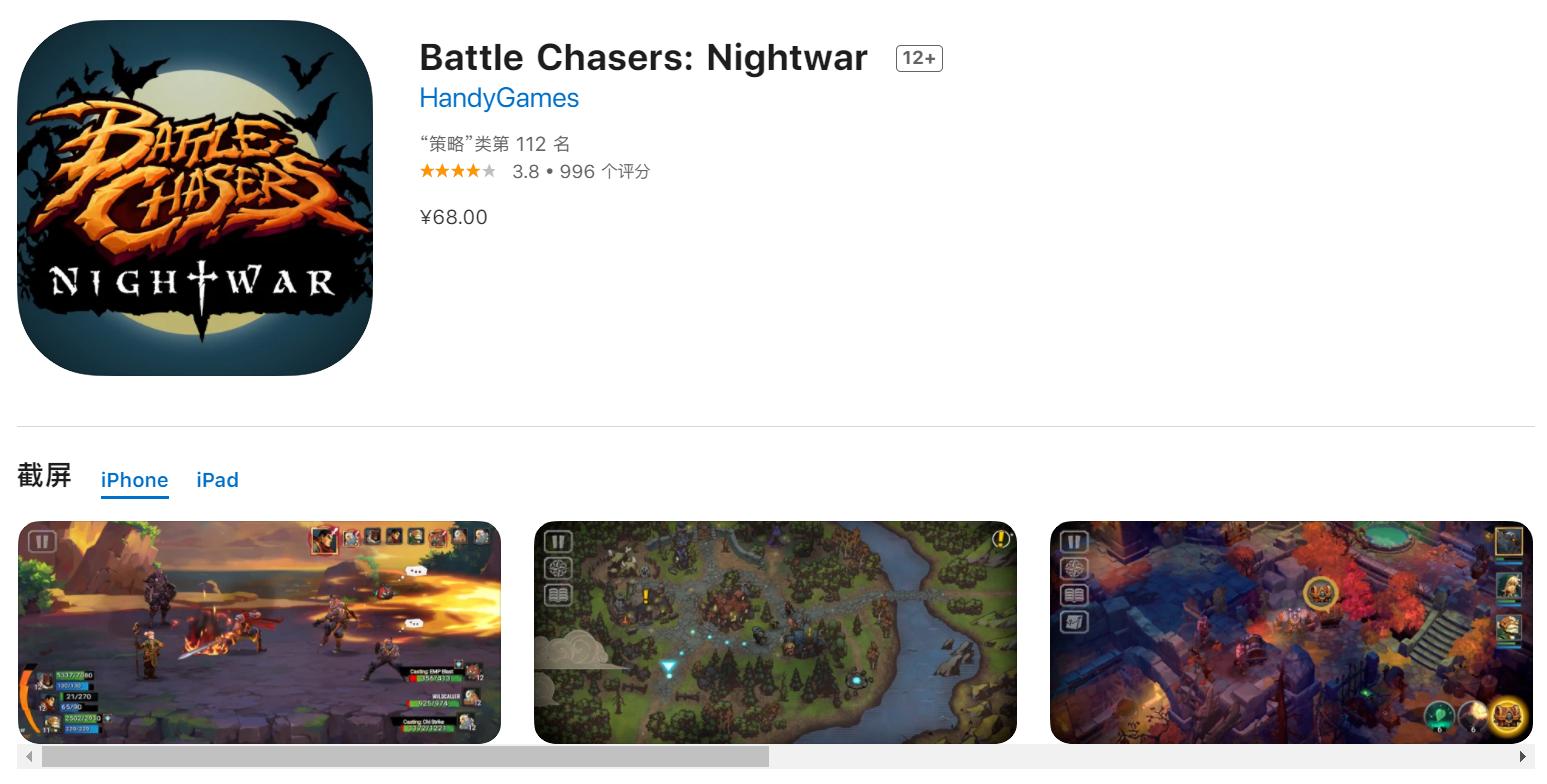The height and width of the screenshot is (784, 1547).
Task: Click the 12+ age rating badge
Action: [919, 59]
